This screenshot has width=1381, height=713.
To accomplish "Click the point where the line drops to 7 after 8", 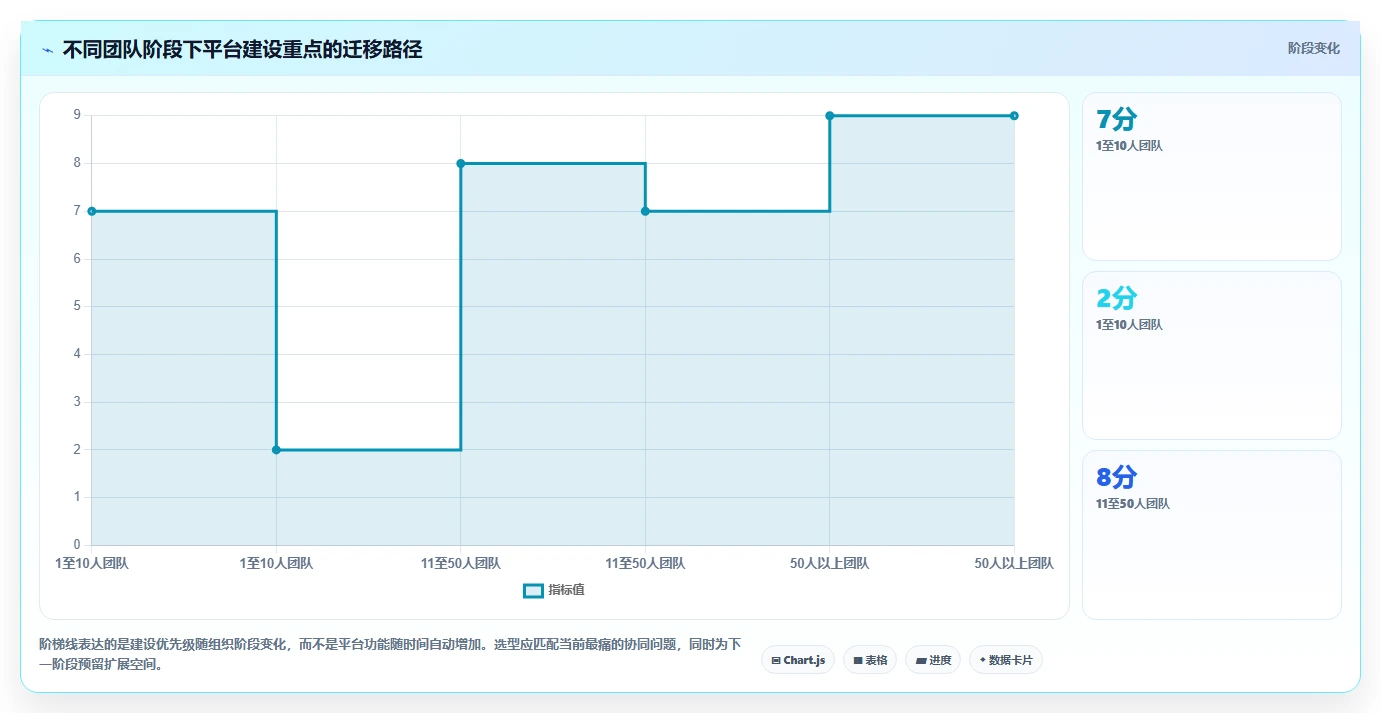I will 645,211.
